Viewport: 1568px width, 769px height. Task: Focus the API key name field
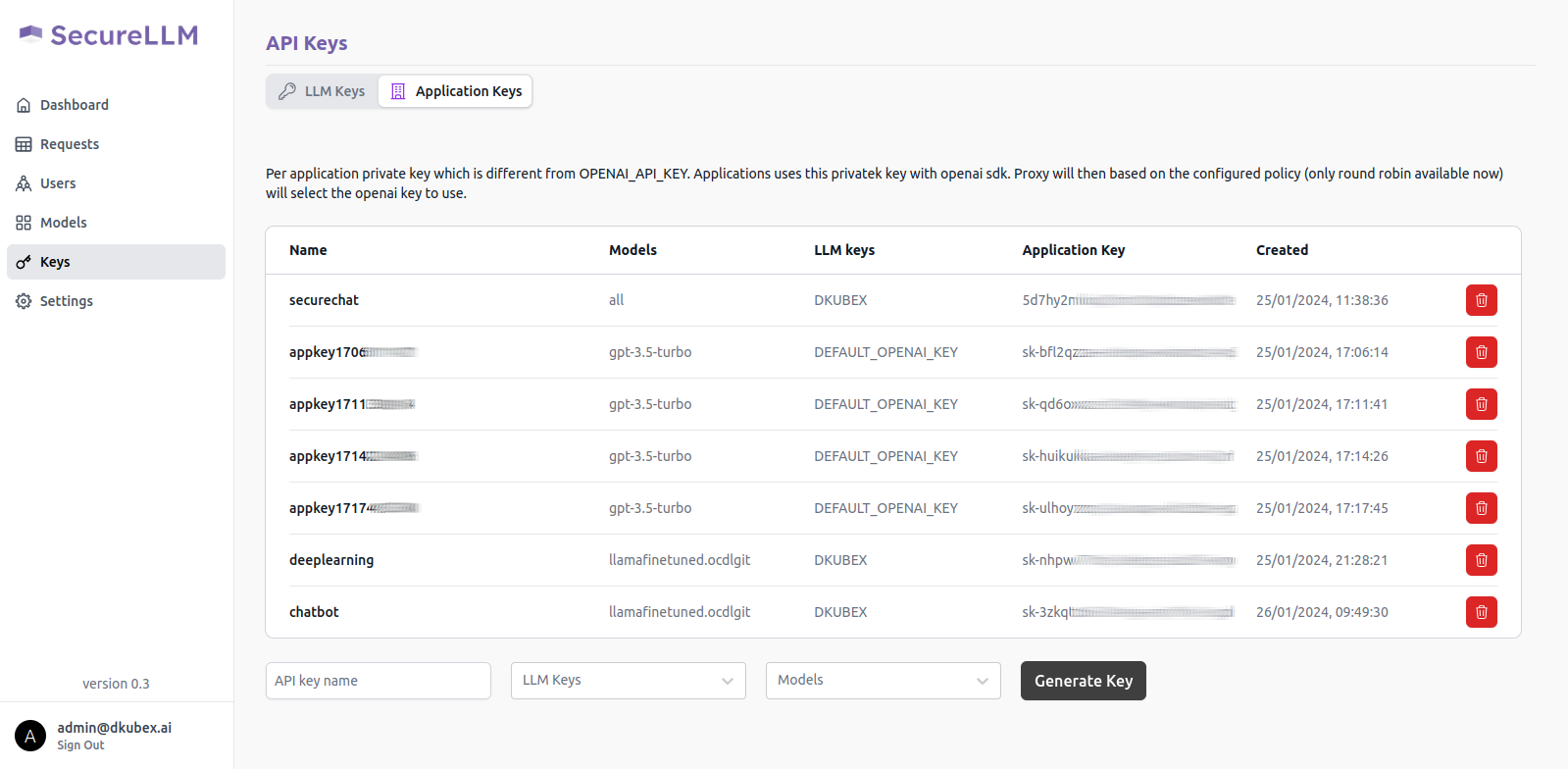coord(378,681)
